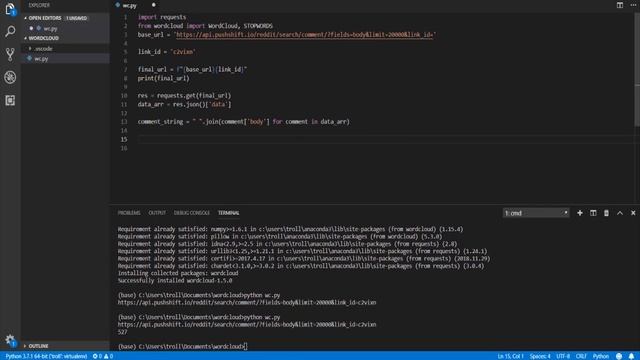
Task: Go to line via Ln 15, Col 1
Action: click(510, 356)
